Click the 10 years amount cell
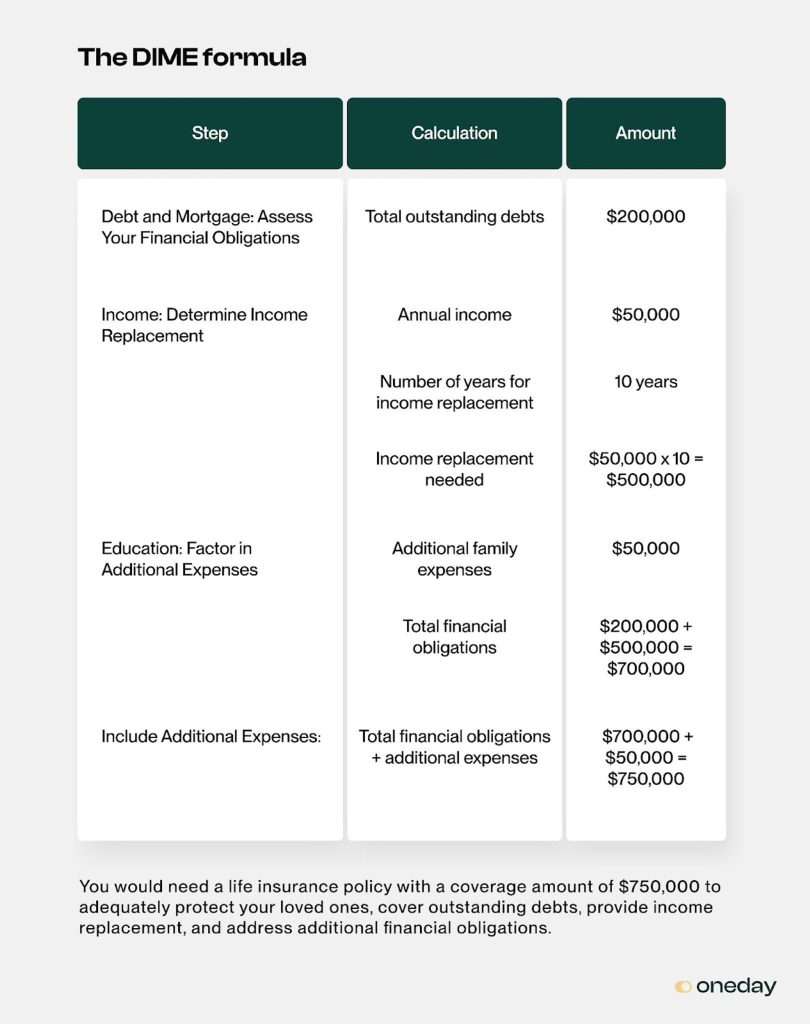810x1024 pixels. coord(645,381)
